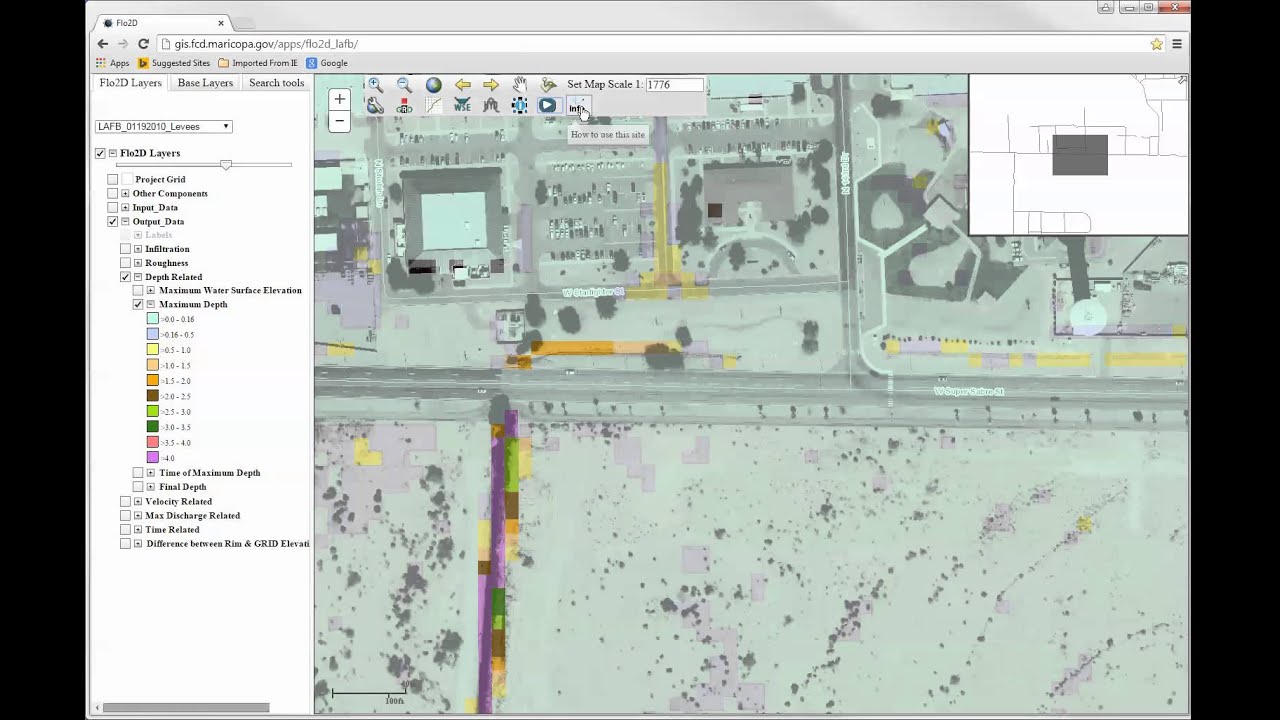
Task: Click the hydrograph curves icon
Action: pyautogui.click(x=491, y=105)
